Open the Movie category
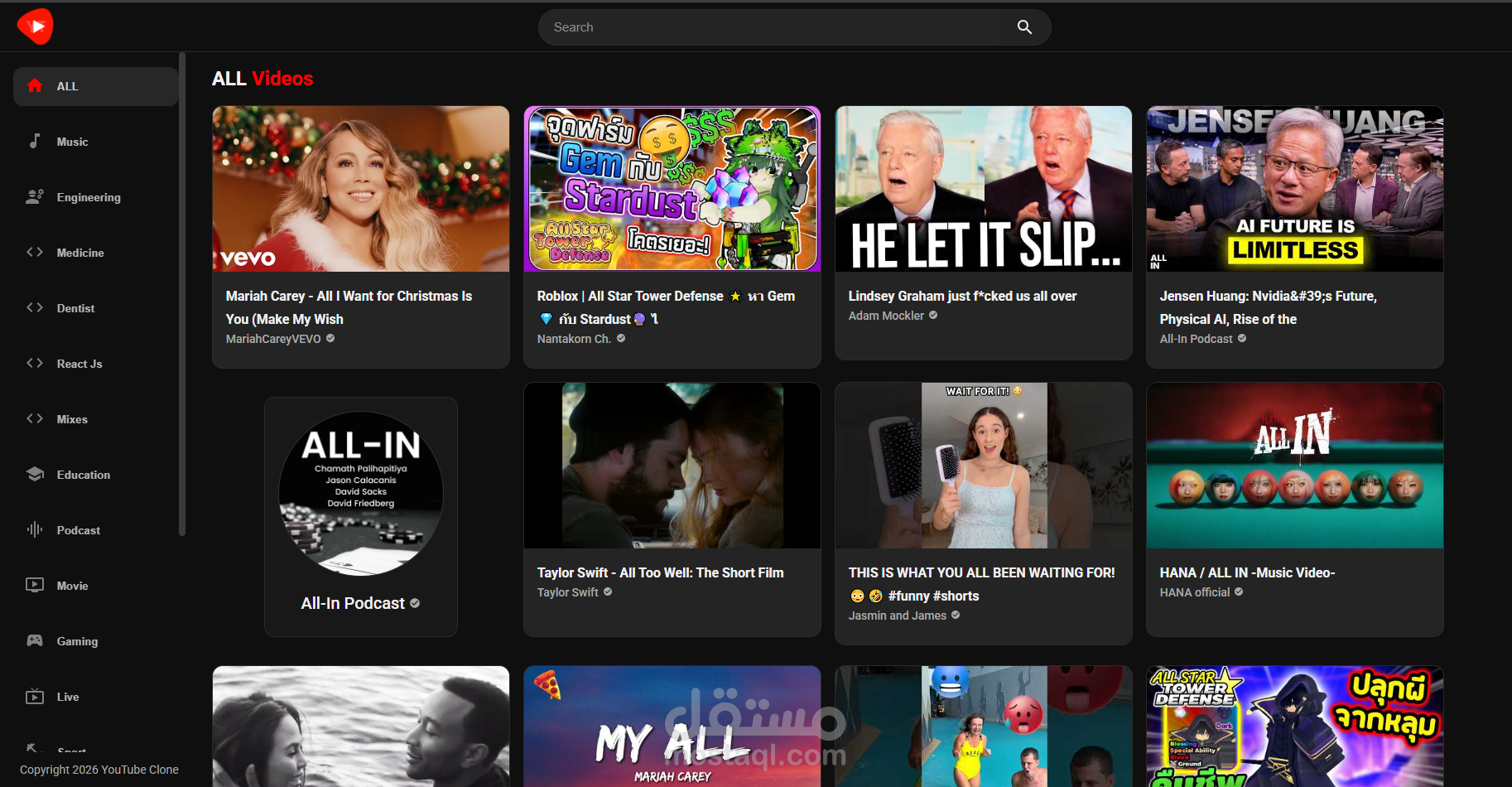 coord(96,586)
